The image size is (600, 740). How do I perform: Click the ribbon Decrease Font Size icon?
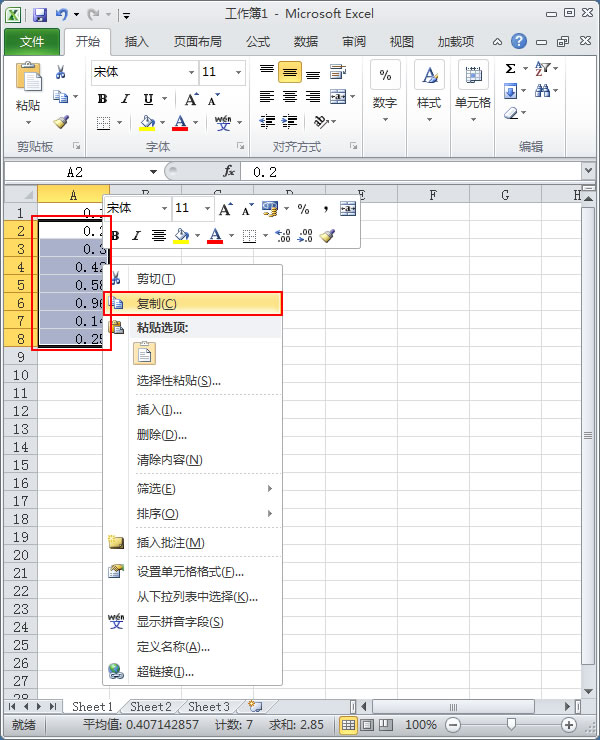coord(213,99)
